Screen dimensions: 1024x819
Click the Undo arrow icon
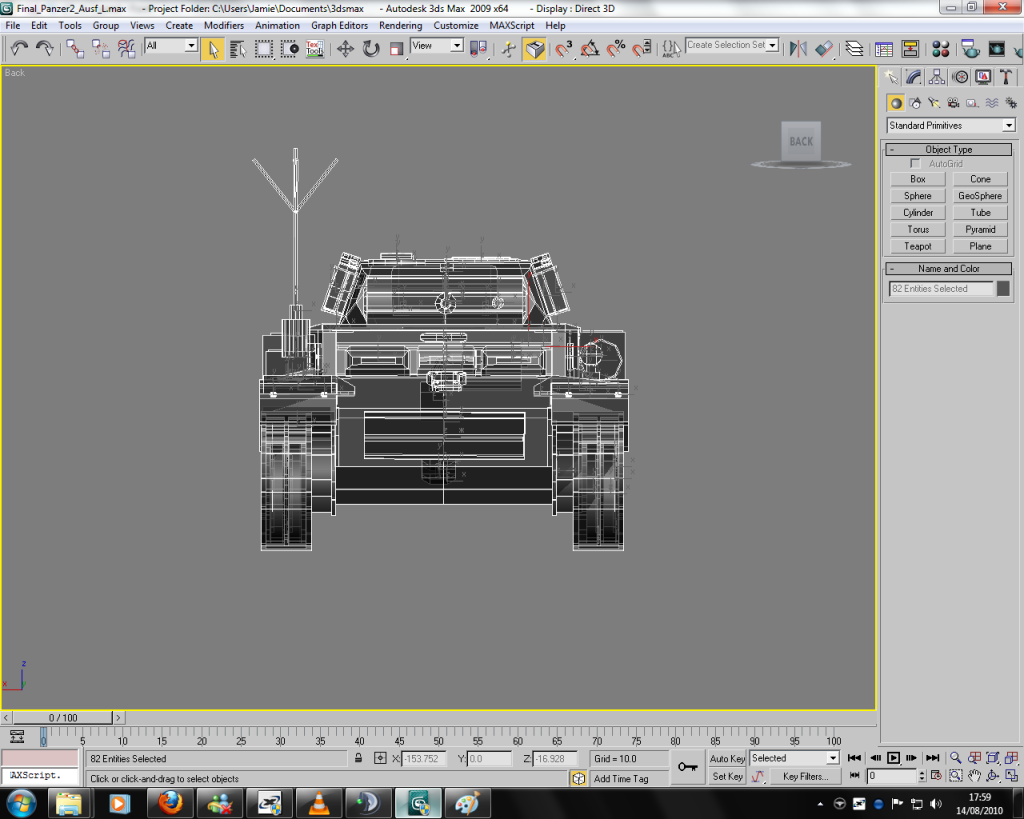(19, 48)
